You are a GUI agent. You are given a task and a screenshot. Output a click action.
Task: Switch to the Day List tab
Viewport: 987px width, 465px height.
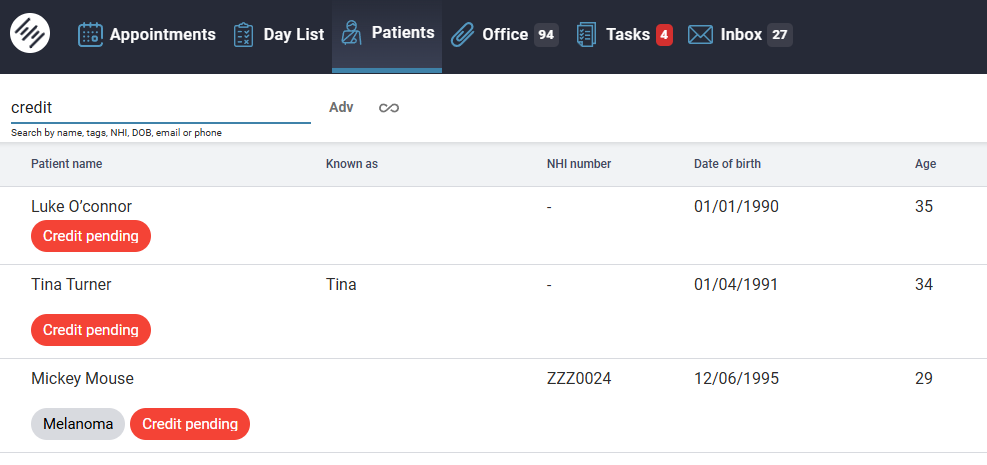pyautogui.click(x=293, y=34)
